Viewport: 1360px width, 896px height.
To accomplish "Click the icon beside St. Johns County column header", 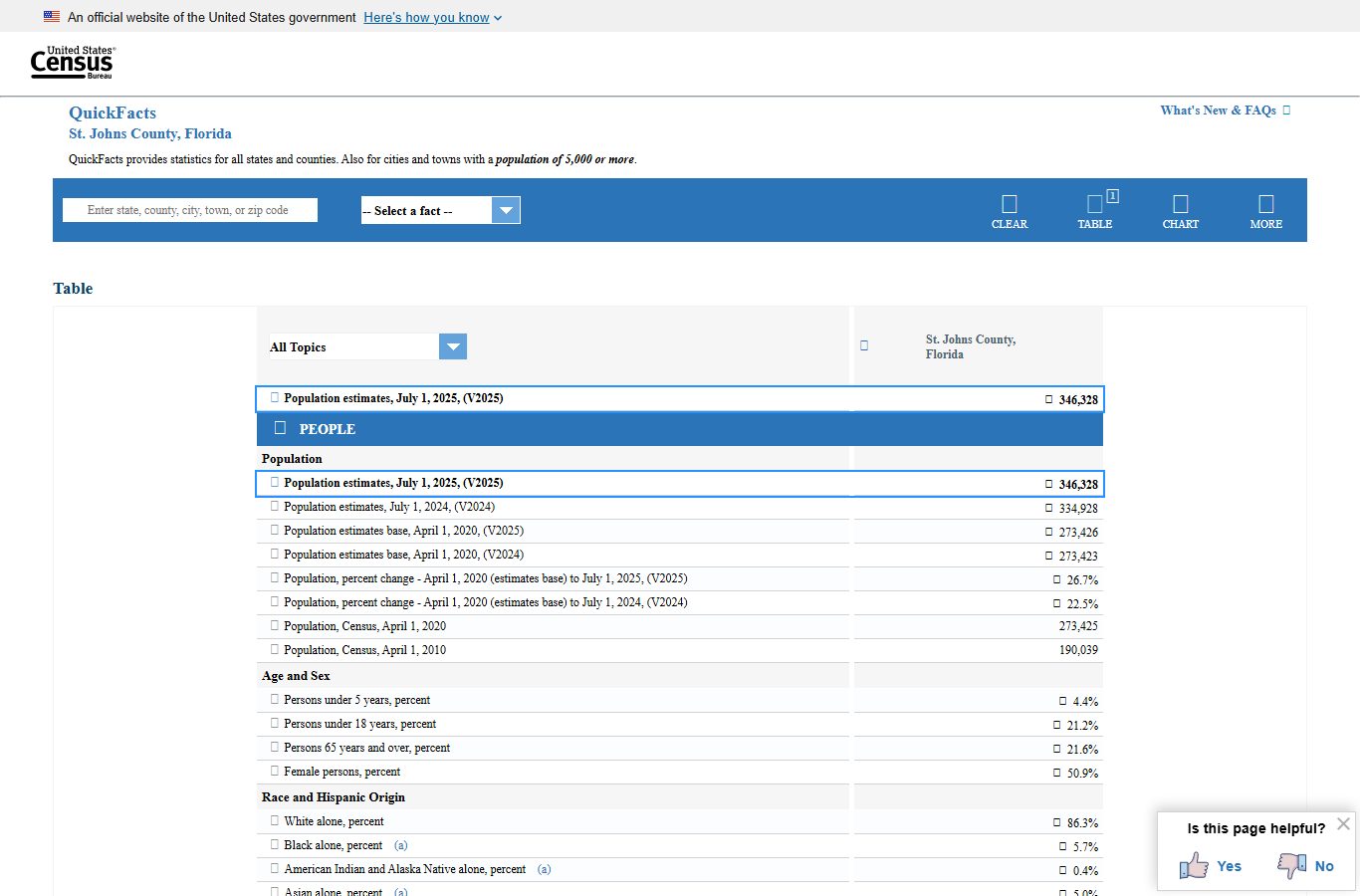I will [x=864, y=345].
